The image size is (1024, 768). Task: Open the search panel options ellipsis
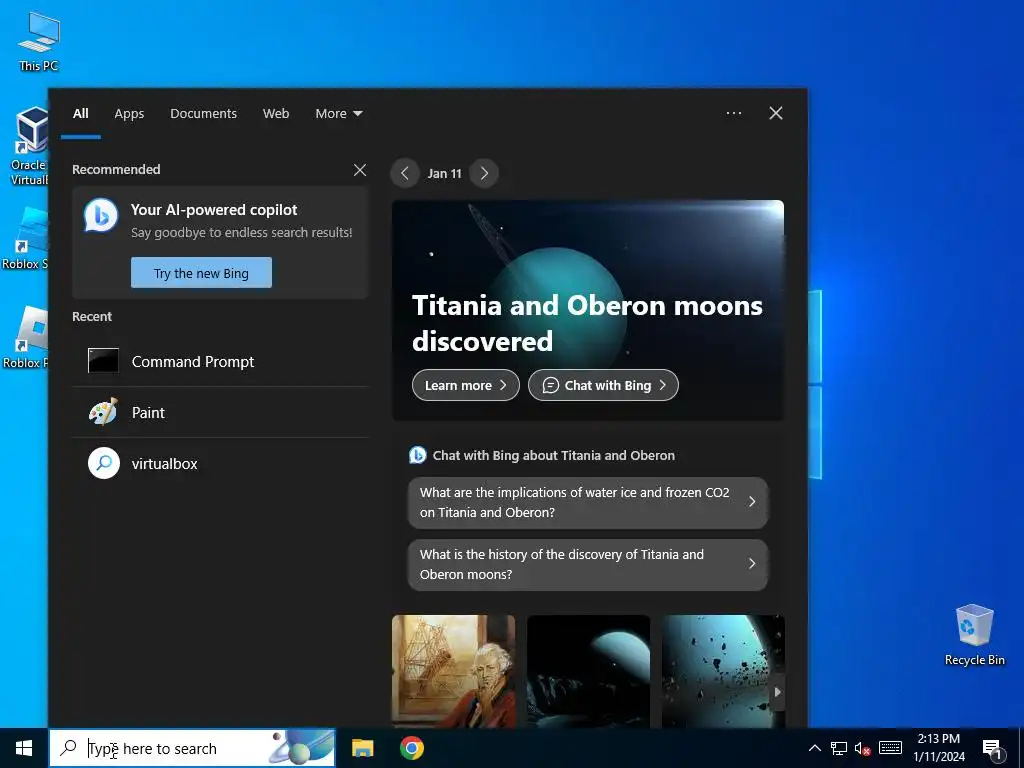(734, 113)
